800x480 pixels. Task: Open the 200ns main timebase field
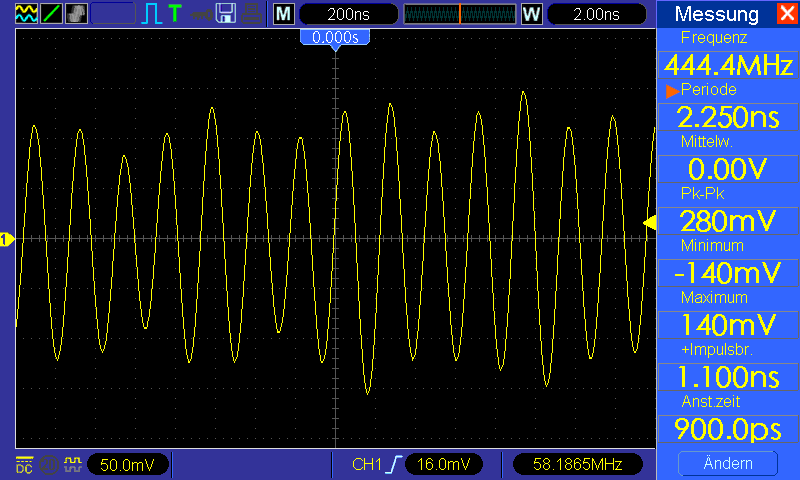pyautogui.click(x=348, y=14)
